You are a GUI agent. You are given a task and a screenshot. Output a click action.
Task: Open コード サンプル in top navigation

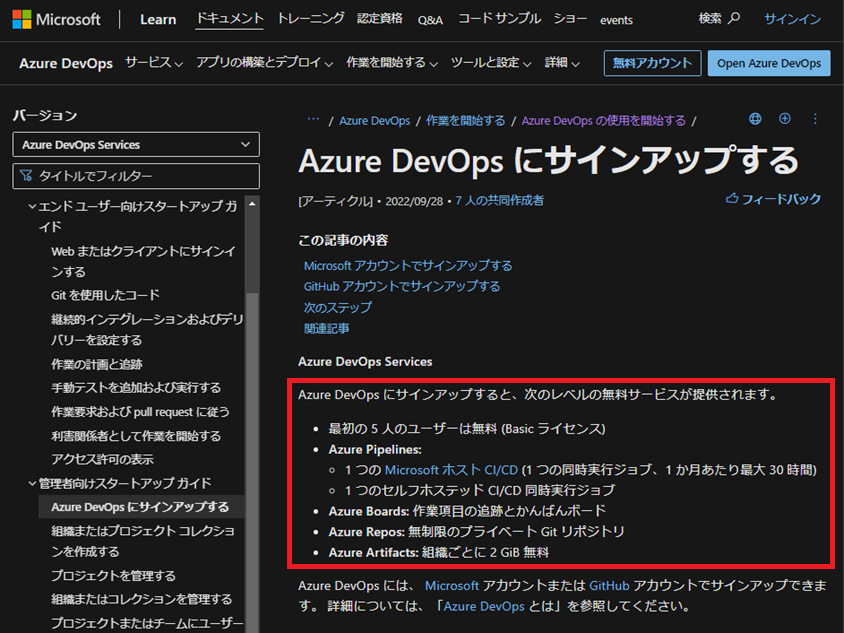(x=500, y=19)
